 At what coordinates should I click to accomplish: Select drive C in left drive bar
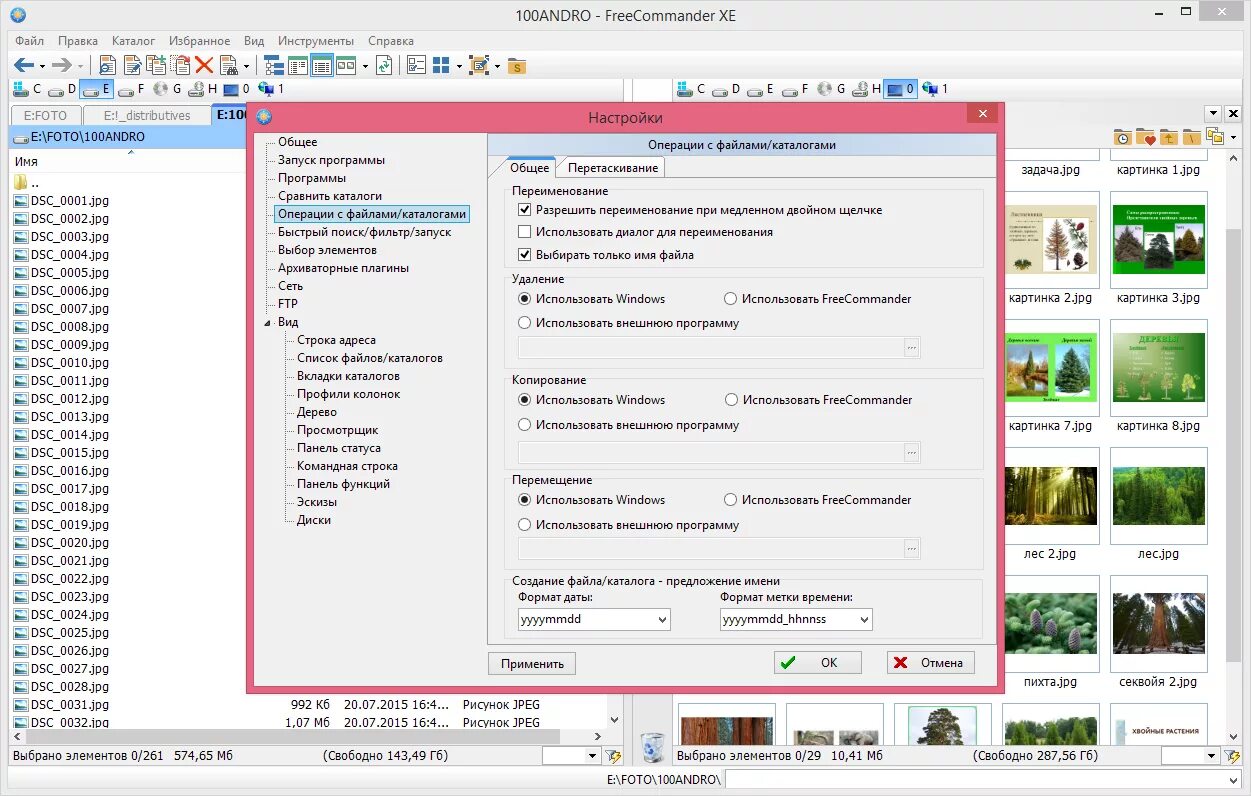click(27, 89)
